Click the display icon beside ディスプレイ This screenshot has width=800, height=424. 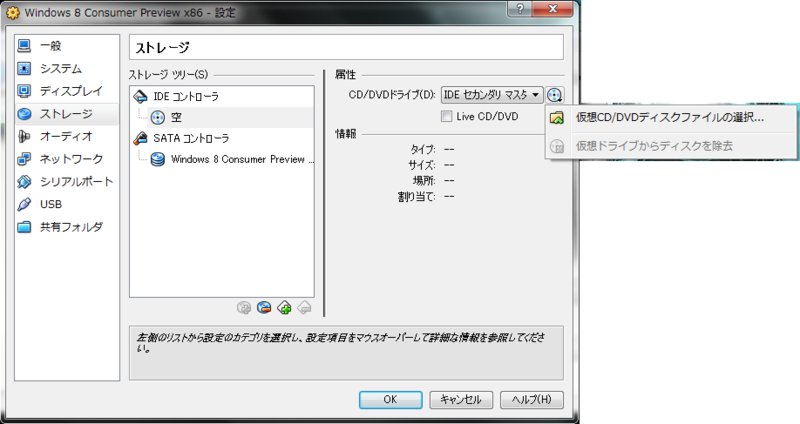(x=24, y=91)
